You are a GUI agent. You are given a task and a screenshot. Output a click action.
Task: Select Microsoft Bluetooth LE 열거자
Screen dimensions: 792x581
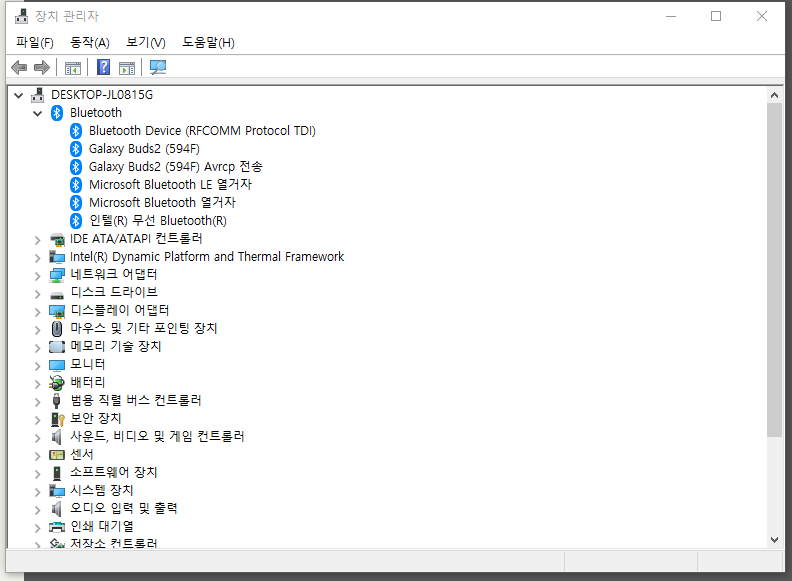coord(170,184)
